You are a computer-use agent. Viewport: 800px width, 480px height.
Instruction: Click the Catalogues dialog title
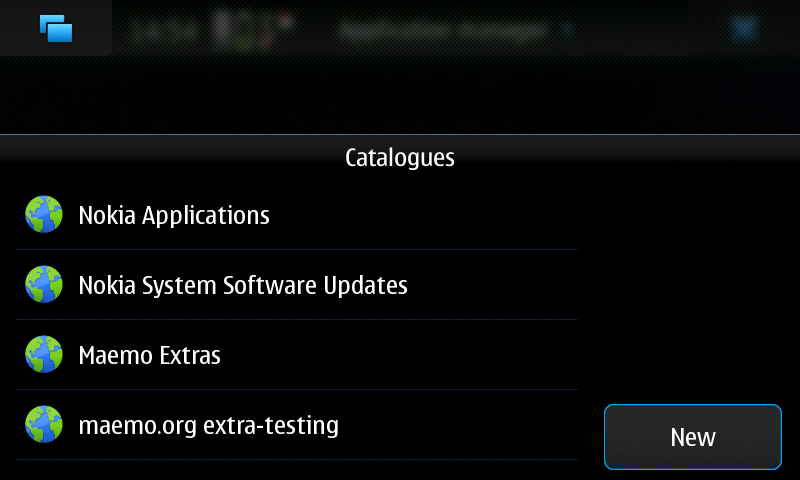pos(400,158)
